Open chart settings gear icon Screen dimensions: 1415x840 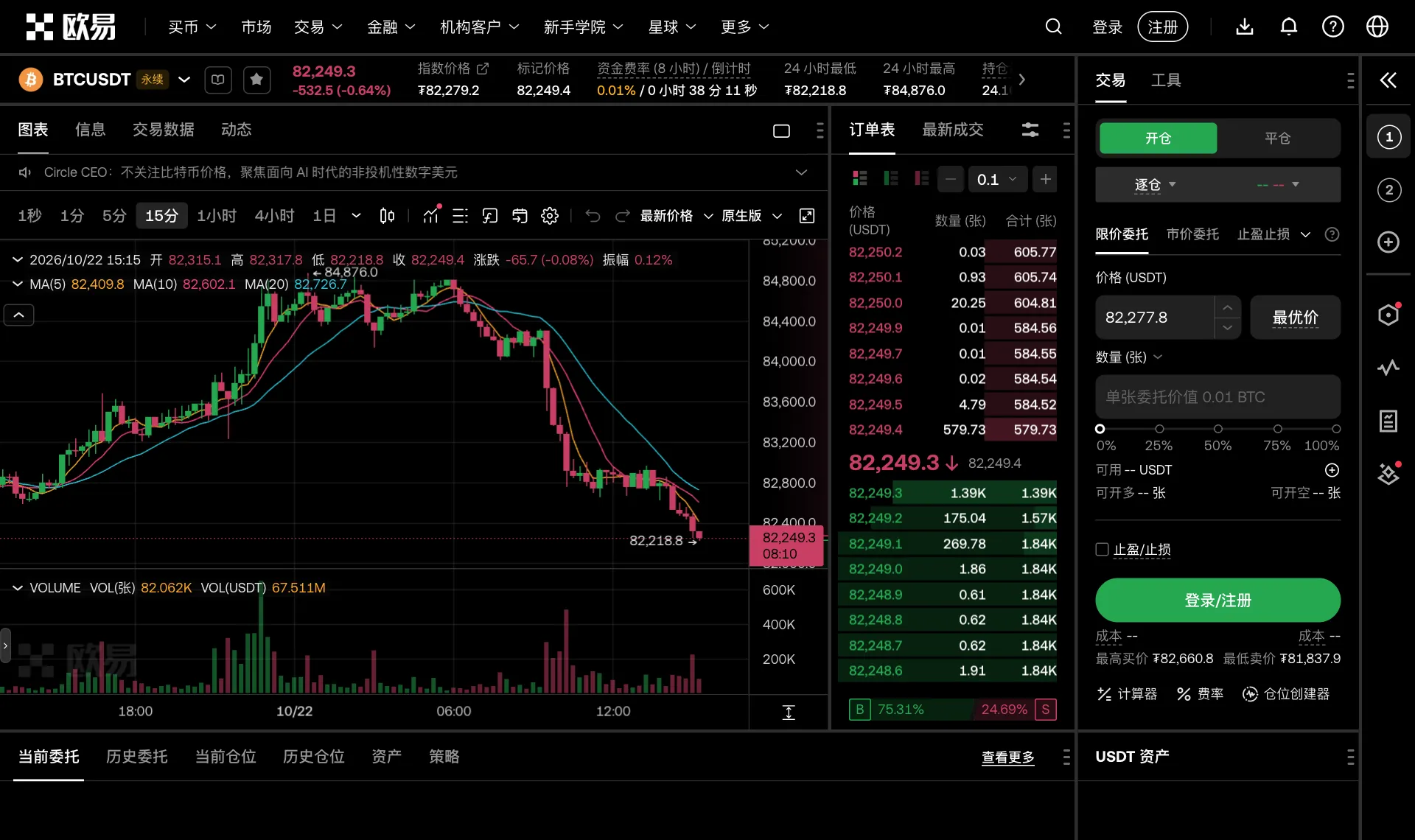(550, 216)
